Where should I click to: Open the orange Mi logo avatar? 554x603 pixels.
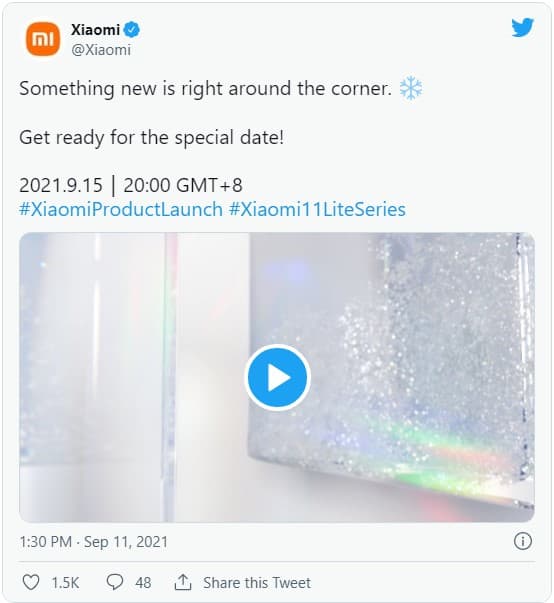(x=43, y=38)
